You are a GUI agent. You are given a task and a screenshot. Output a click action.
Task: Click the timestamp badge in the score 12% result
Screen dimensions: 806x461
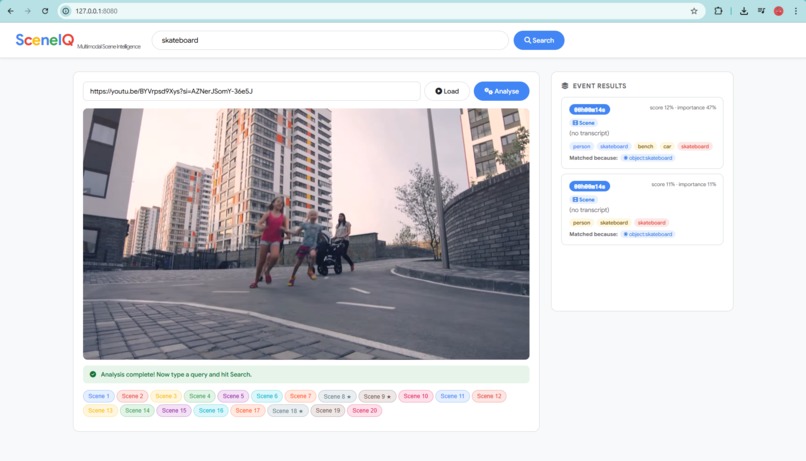589,109
